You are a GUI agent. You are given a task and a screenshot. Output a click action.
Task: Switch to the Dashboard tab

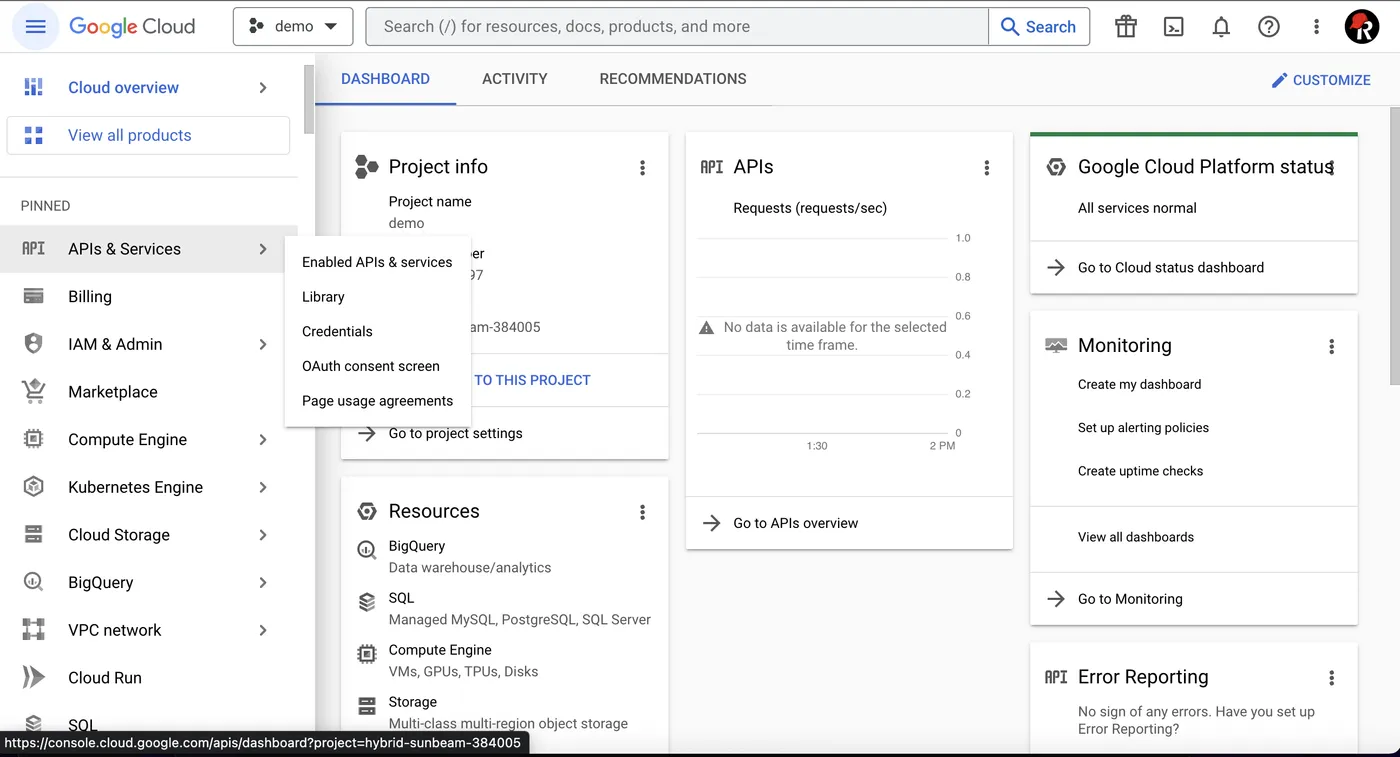point(385,79)
